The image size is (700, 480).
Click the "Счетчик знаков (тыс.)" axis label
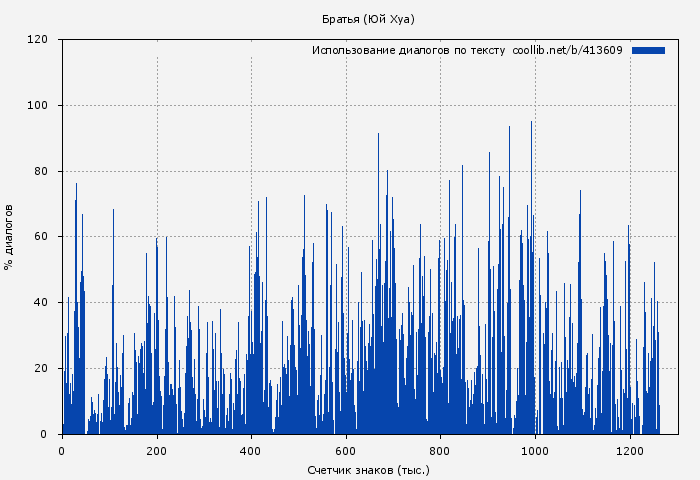pos(368,469)
